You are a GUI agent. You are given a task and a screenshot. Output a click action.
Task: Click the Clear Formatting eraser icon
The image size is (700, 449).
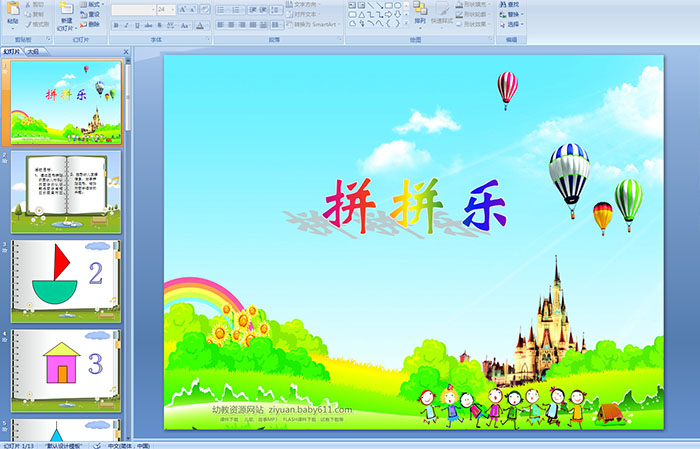205,9
